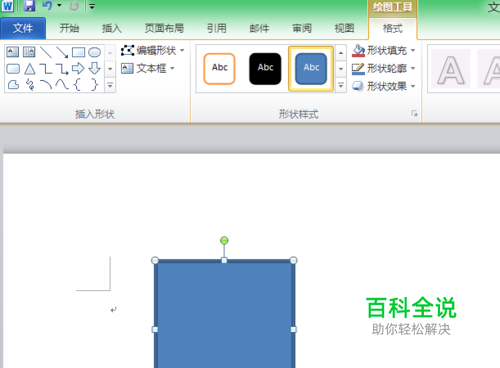Open the 文本框 button menu
Image resolution: width=500 pixels, height=368 pixels.
point(148,68)
